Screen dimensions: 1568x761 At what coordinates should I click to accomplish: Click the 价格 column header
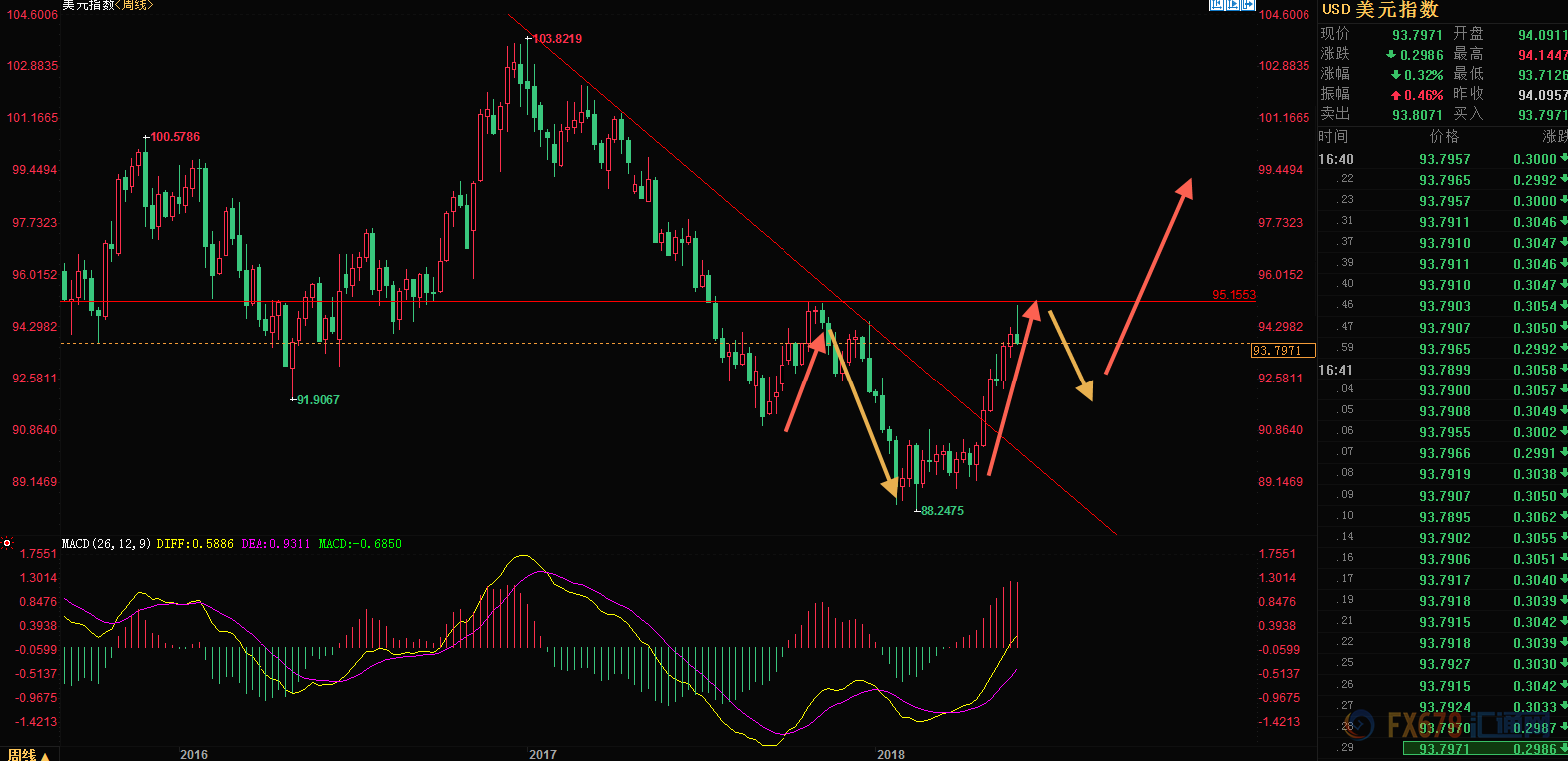pyautogui.click(x=1444, y=136)
